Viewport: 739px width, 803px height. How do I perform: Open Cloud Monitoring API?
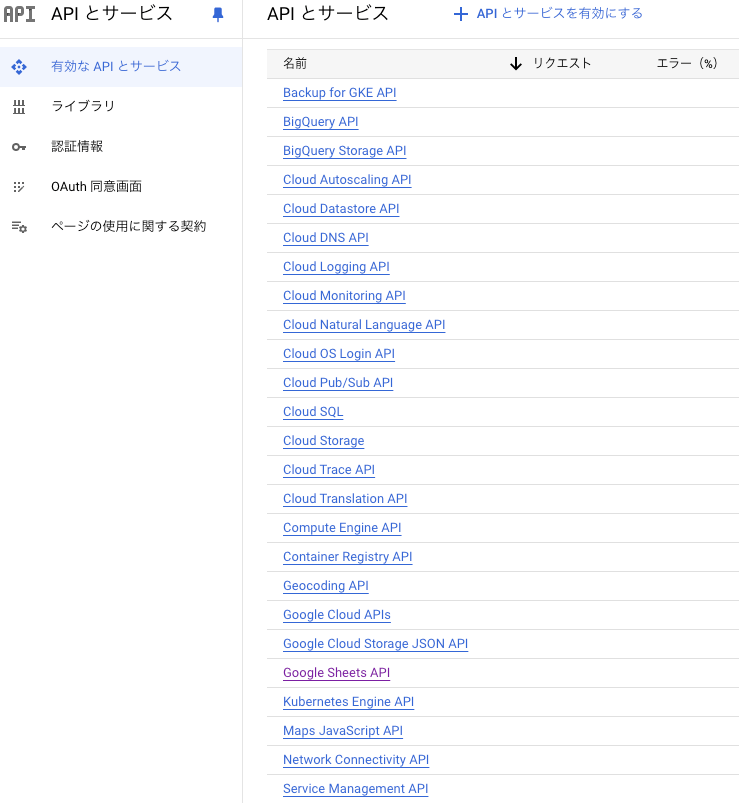[344, 296]
